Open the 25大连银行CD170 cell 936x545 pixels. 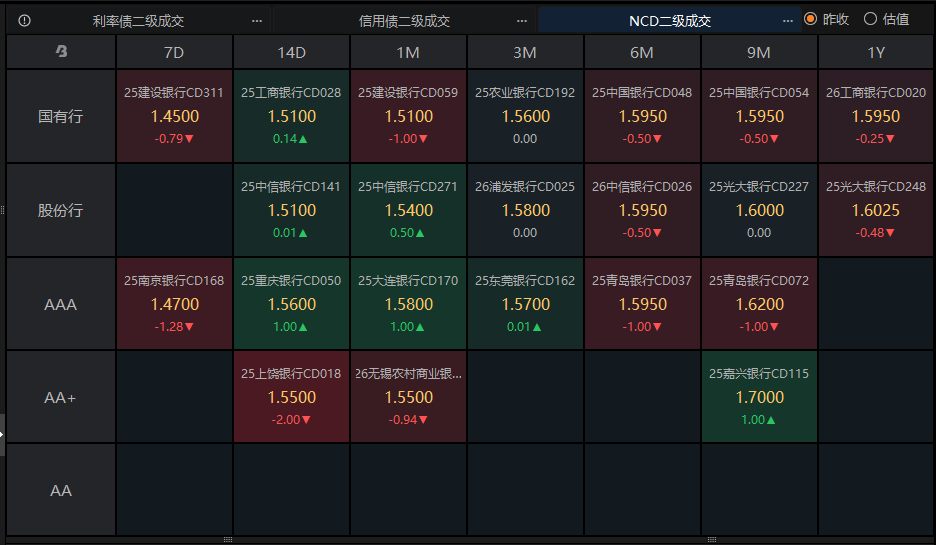tap(408, 304)
